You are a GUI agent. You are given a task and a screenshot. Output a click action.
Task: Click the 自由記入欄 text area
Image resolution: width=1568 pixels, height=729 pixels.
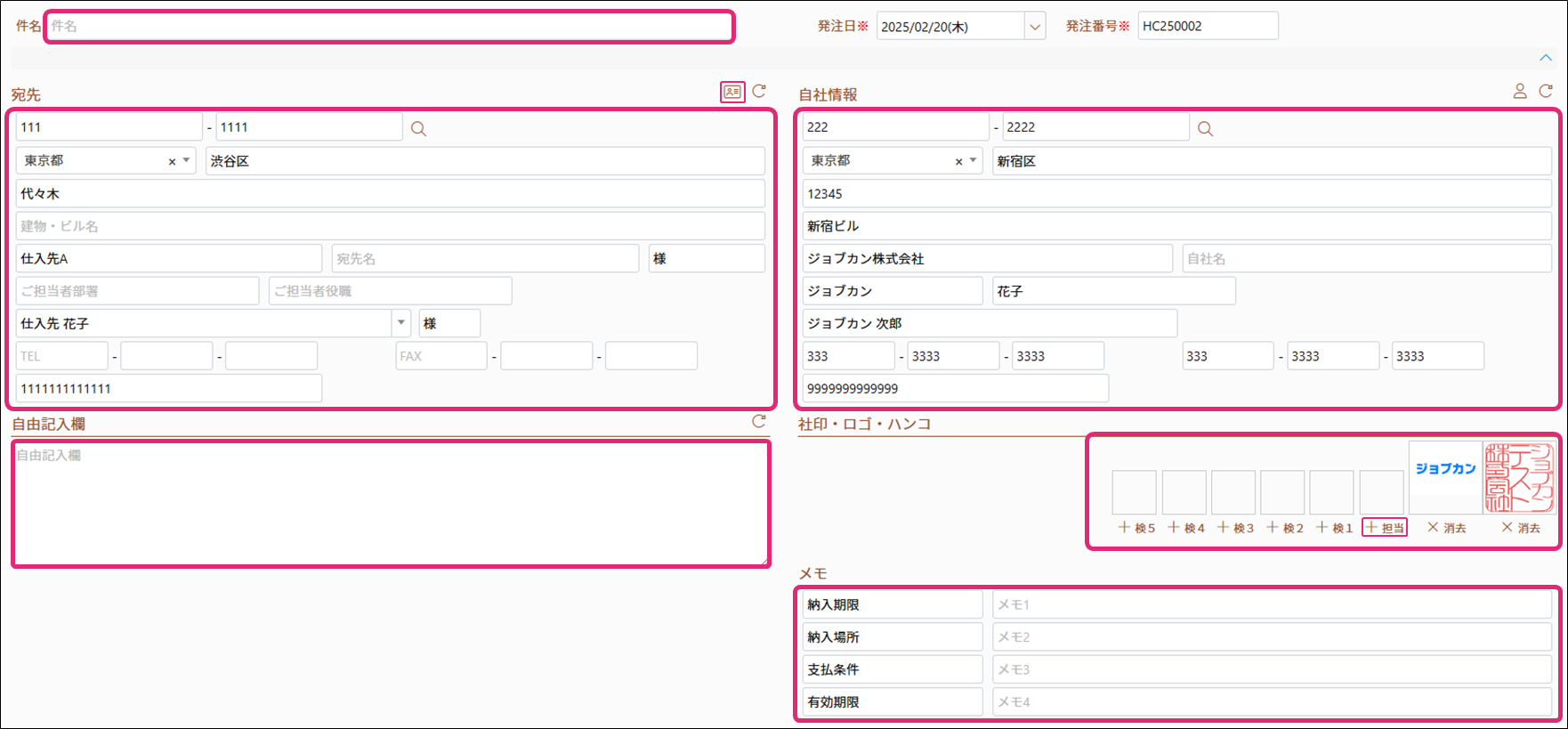coord(391,503)
